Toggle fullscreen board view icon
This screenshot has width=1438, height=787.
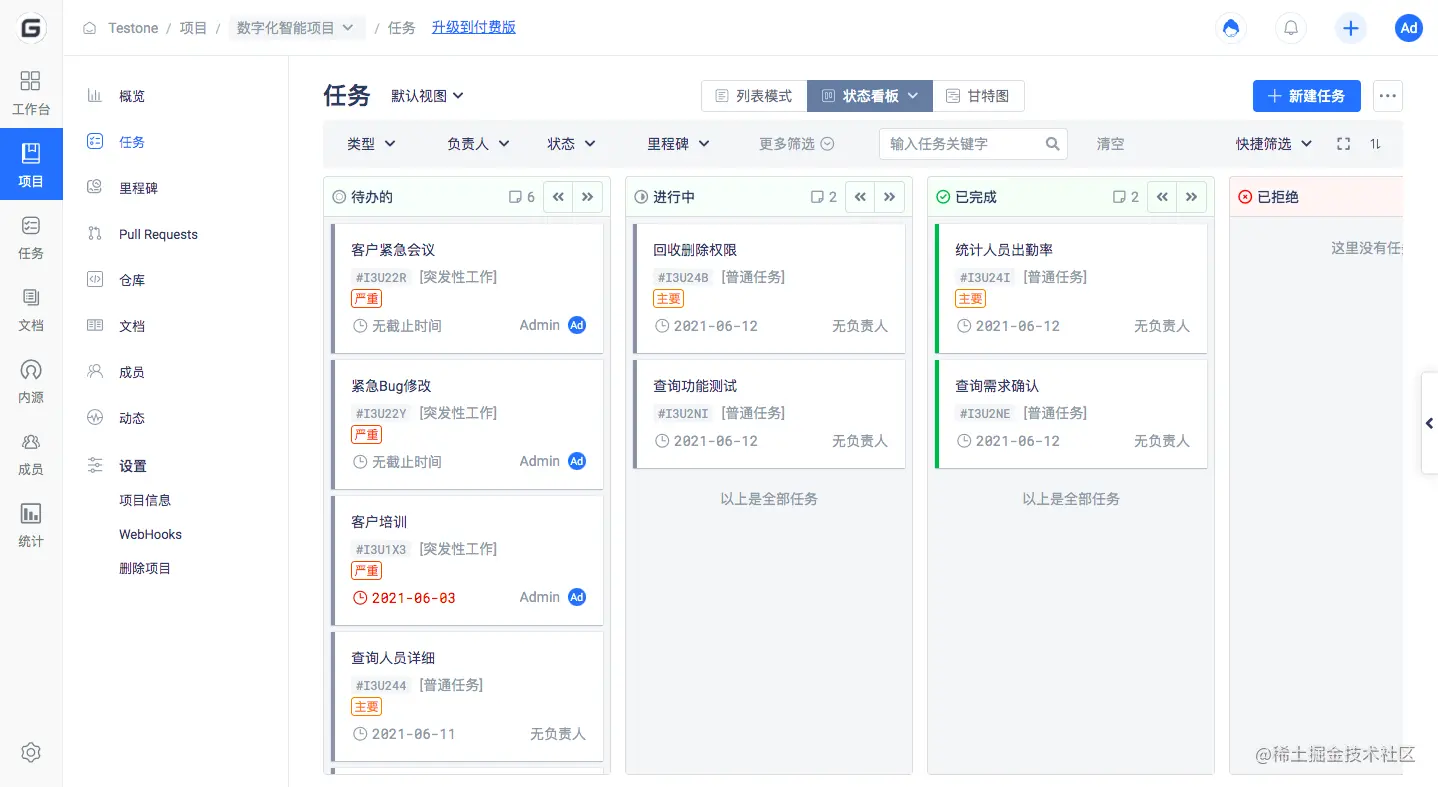click(x=1344, y=144)
